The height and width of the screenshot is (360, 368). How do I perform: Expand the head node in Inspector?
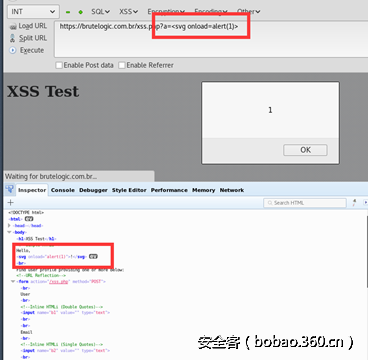coord(9,226)
